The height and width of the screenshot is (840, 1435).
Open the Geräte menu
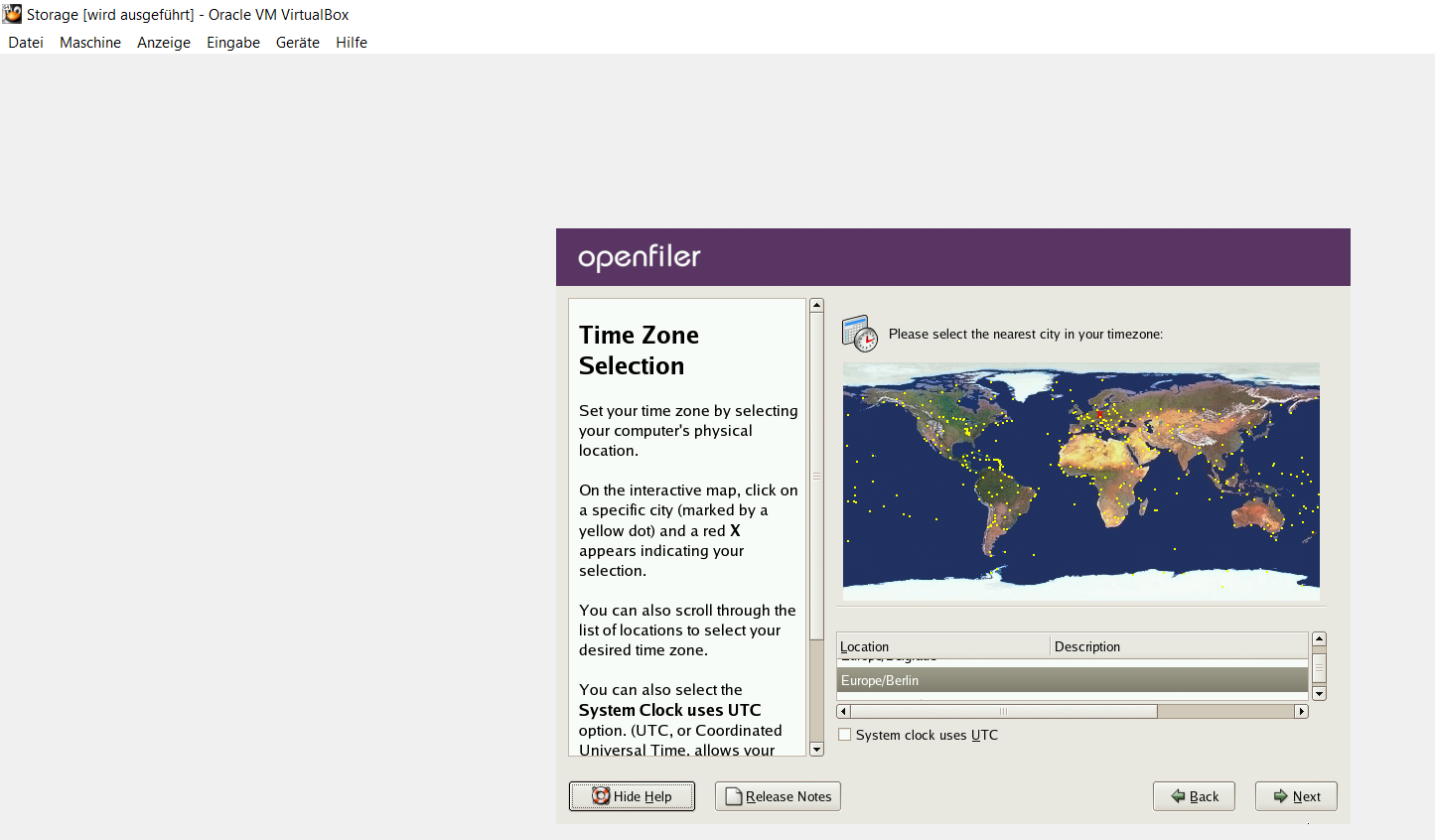click(x=298, y=43)
